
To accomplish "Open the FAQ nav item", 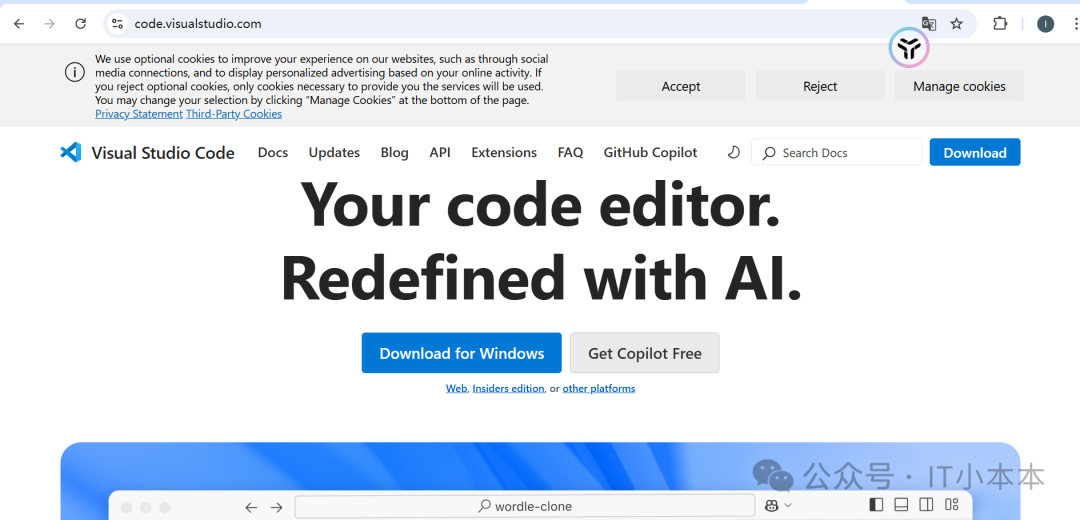I will click(x=570, y=152).
